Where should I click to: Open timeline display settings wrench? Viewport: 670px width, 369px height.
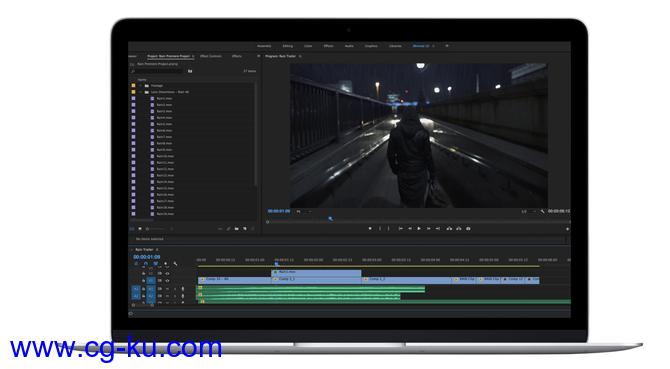pos(175,264)
